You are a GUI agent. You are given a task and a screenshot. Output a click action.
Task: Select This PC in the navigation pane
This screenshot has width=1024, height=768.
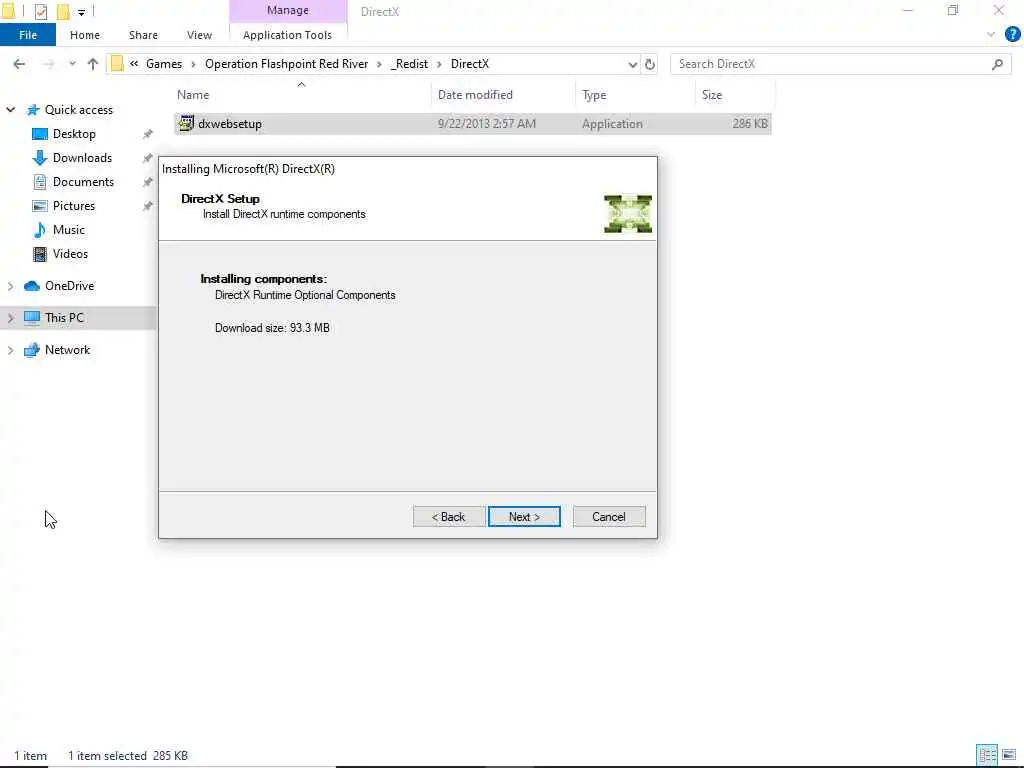click(64, 318)
